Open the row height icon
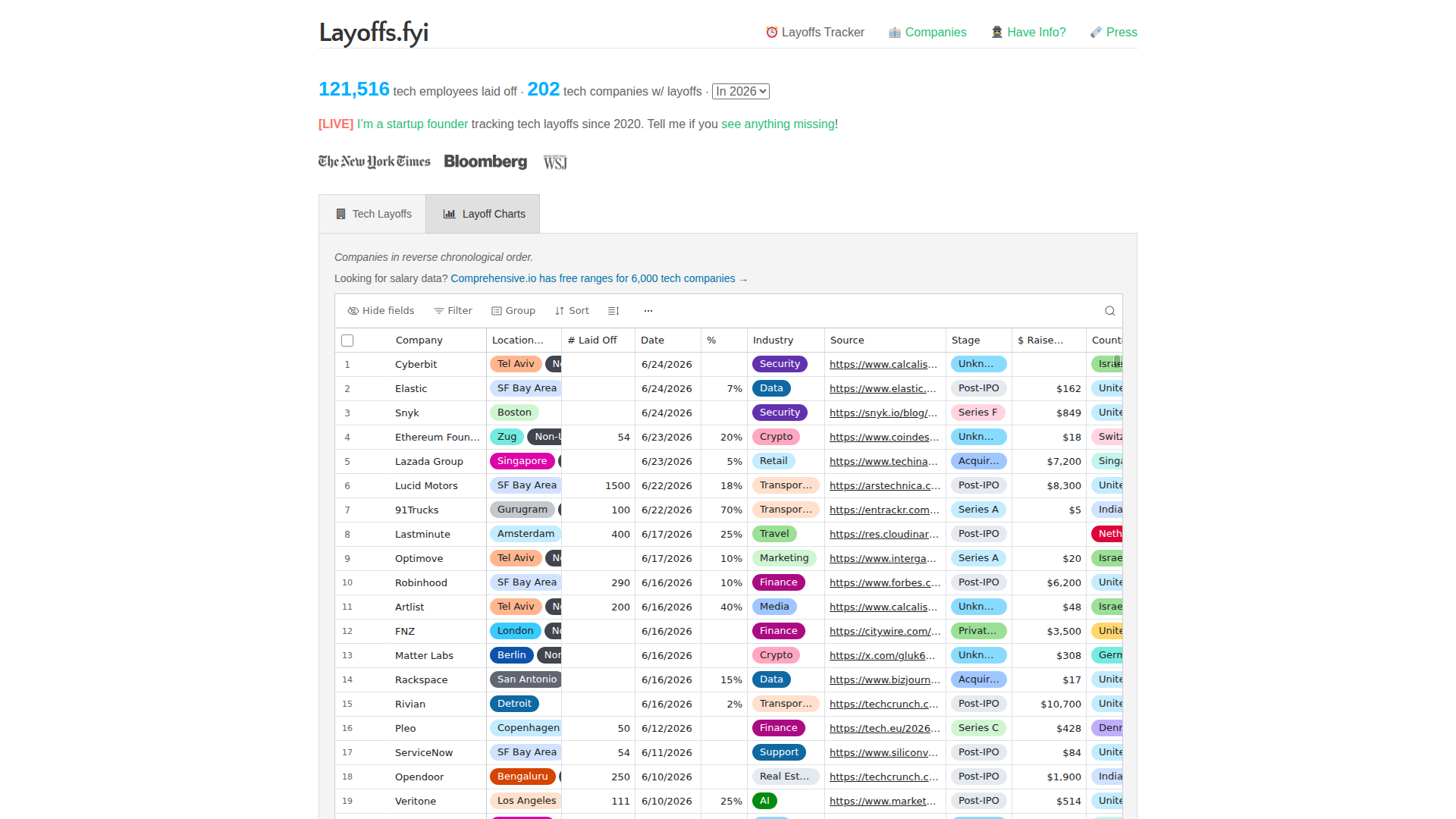 613,311
